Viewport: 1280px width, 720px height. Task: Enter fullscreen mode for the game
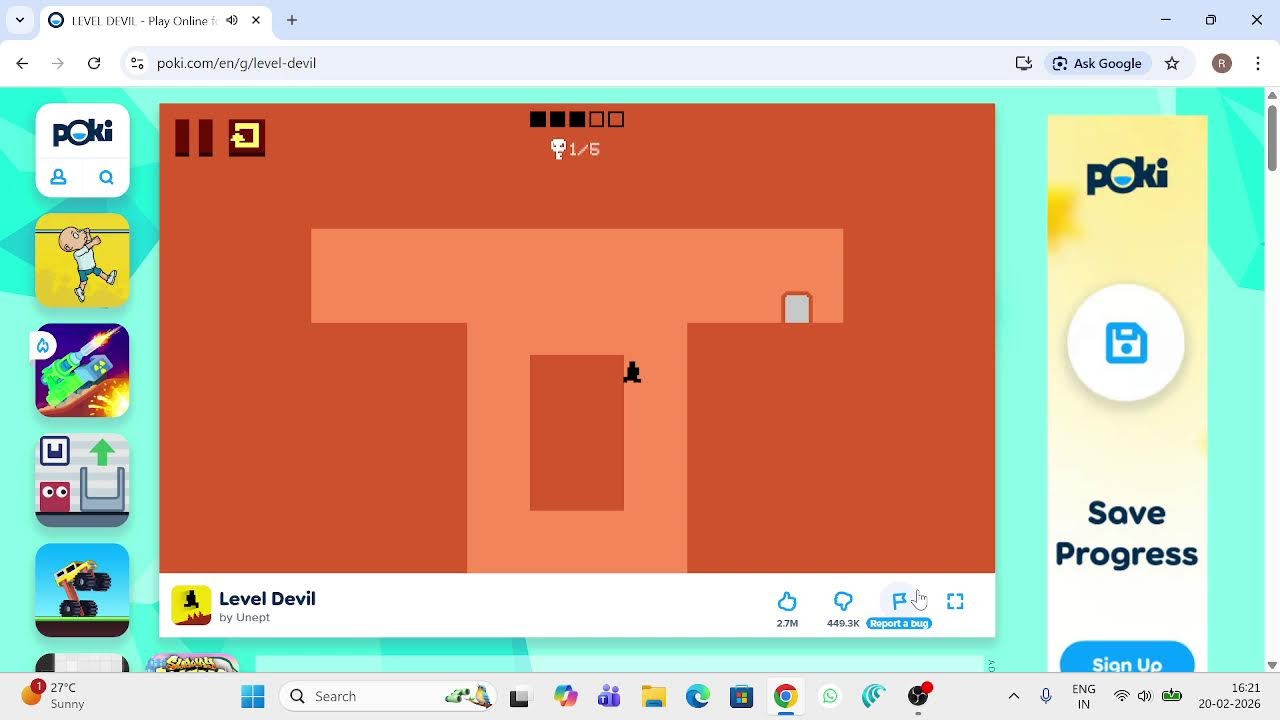tap(955, 601)
